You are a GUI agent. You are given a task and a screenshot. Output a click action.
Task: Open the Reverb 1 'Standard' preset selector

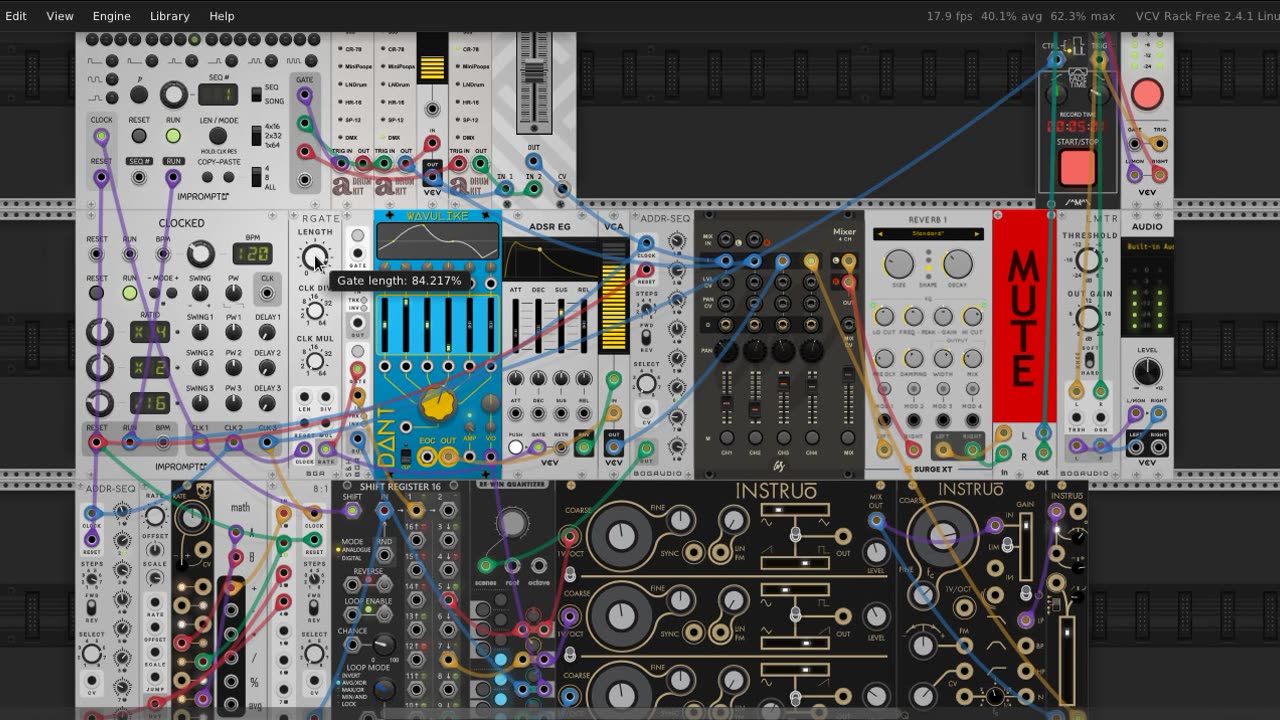pos(928,234)
